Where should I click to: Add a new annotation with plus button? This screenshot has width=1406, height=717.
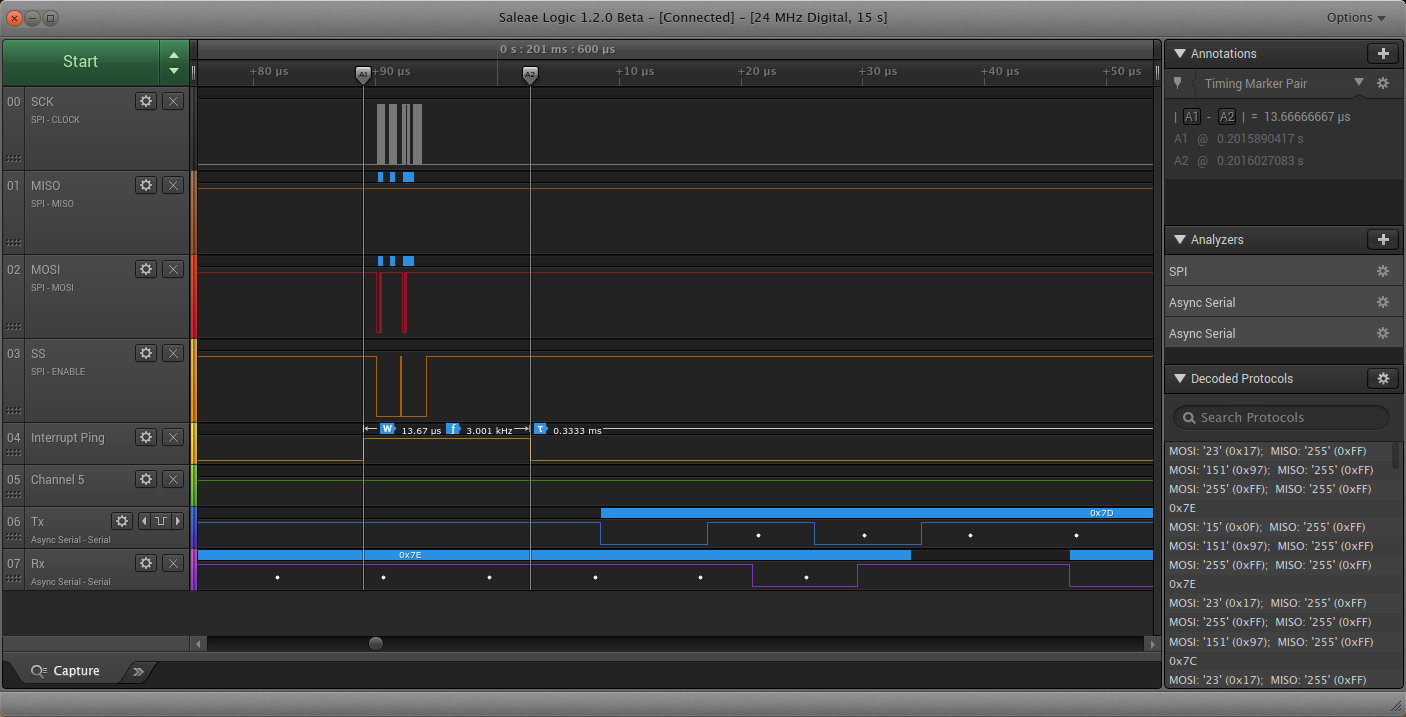coord(1382,54)
